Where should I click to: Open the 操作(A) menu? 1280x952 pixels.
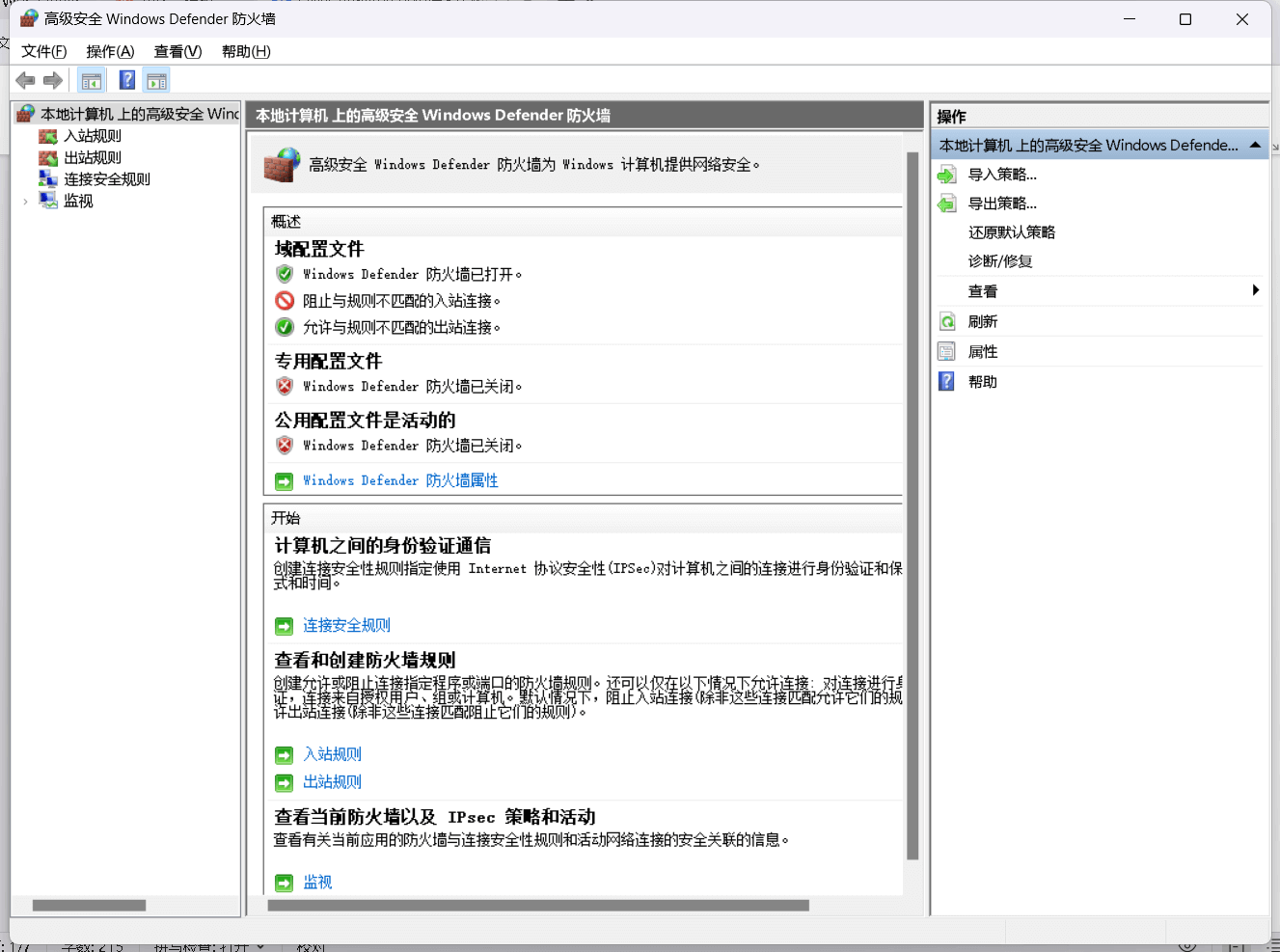pos(110,51)
